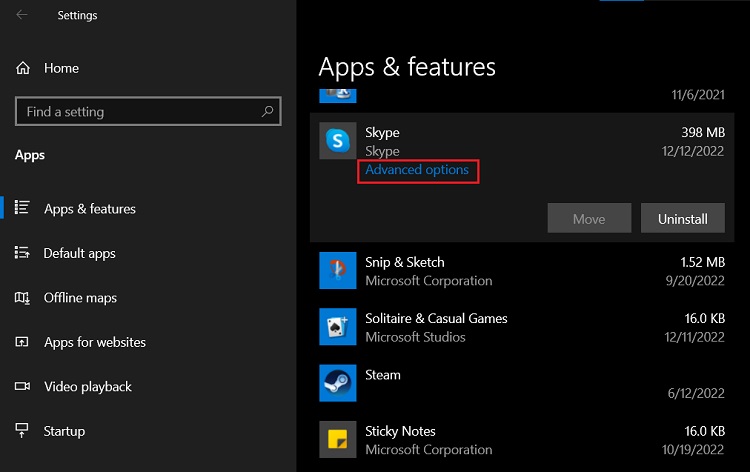The height and width of the screenshot is (472, 750).
Task: Select Apps & features in sidebar
Action: point(90,209)
